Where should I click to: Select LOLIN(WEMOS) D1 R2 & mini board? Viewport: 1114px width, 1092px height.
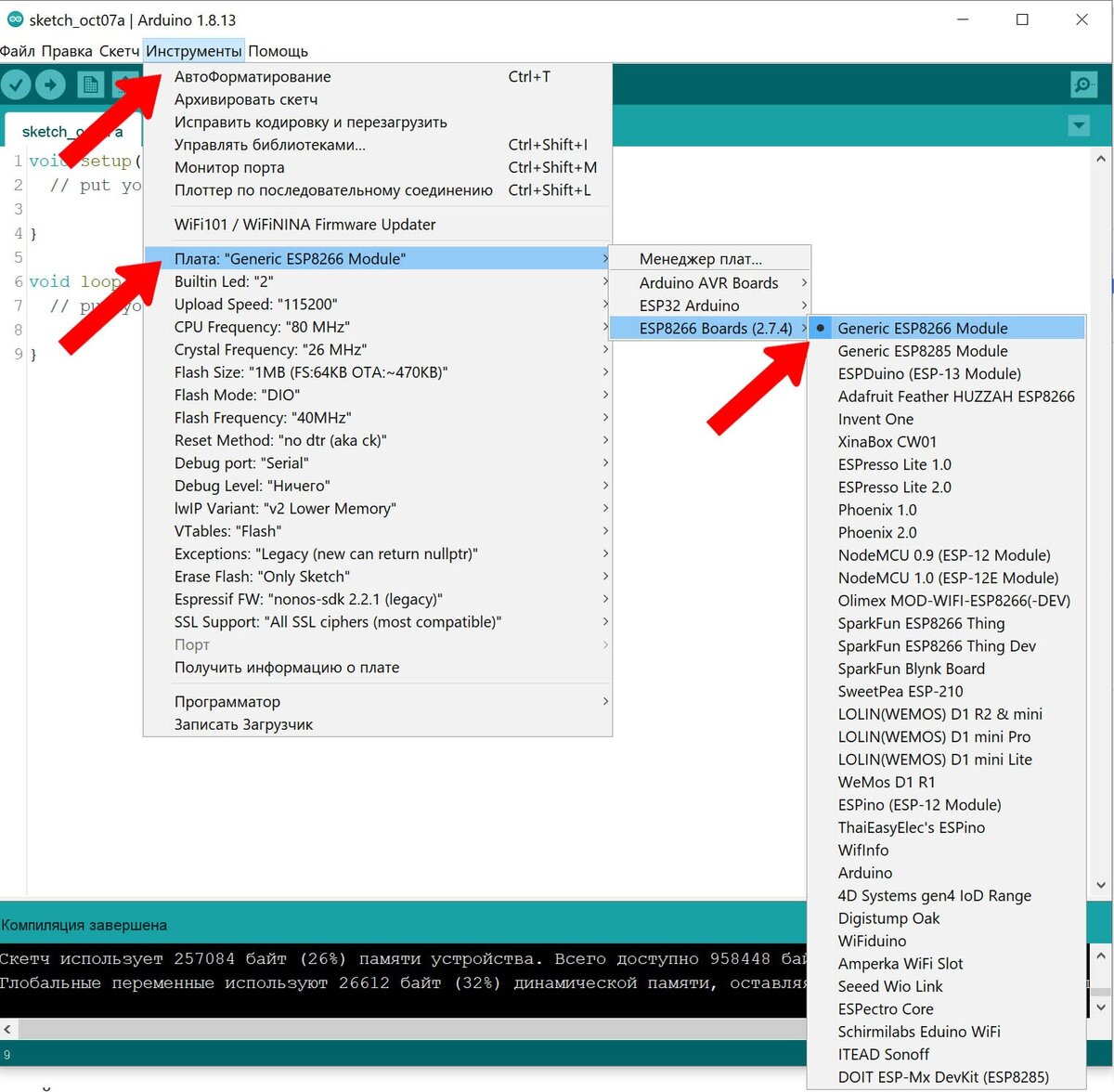tap(946, 714)
